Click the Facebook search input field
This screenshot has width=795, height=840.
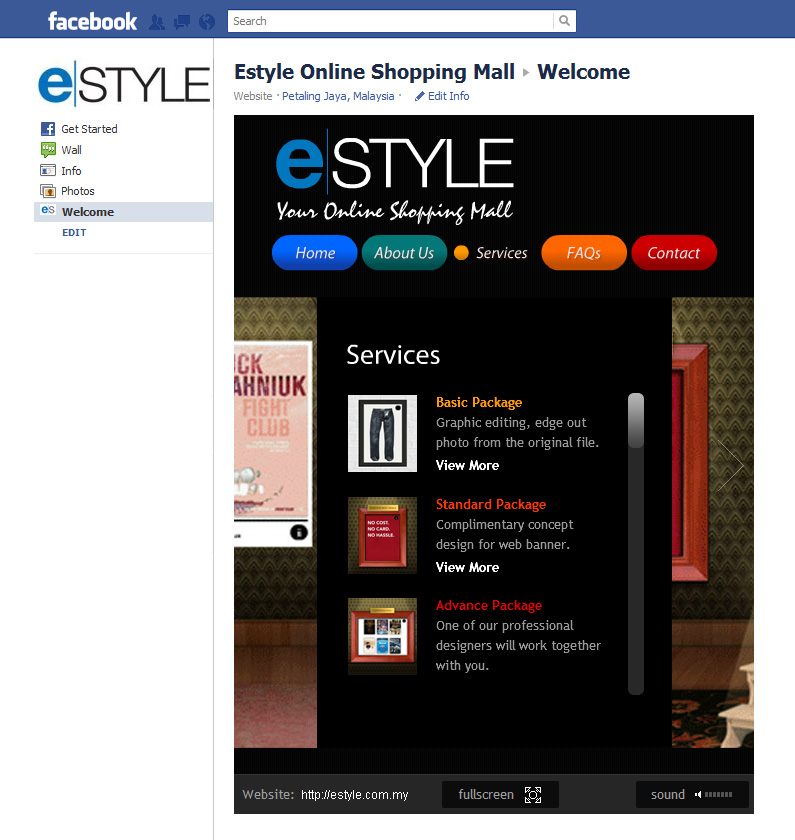pos(390,21)
